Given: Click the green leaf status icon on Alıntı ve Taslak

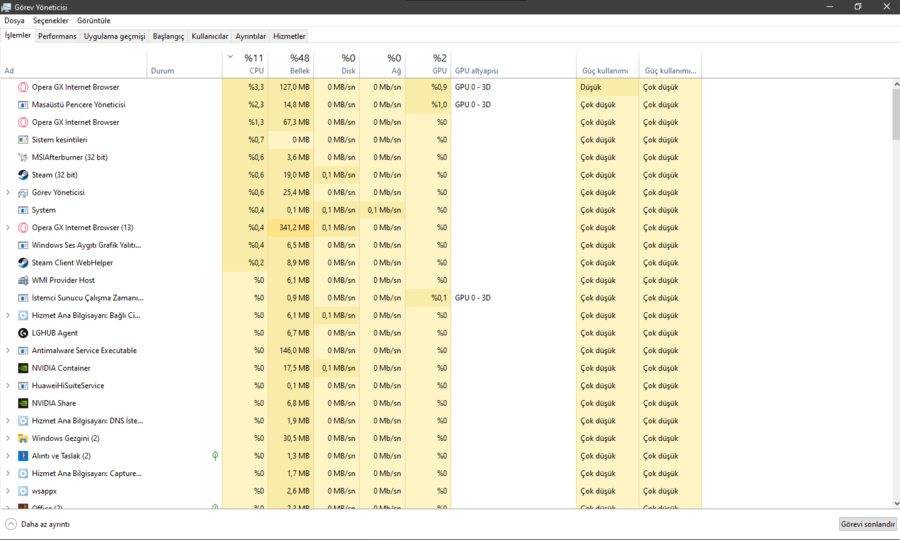Looking at the screenshot, I should pos(215,456).
